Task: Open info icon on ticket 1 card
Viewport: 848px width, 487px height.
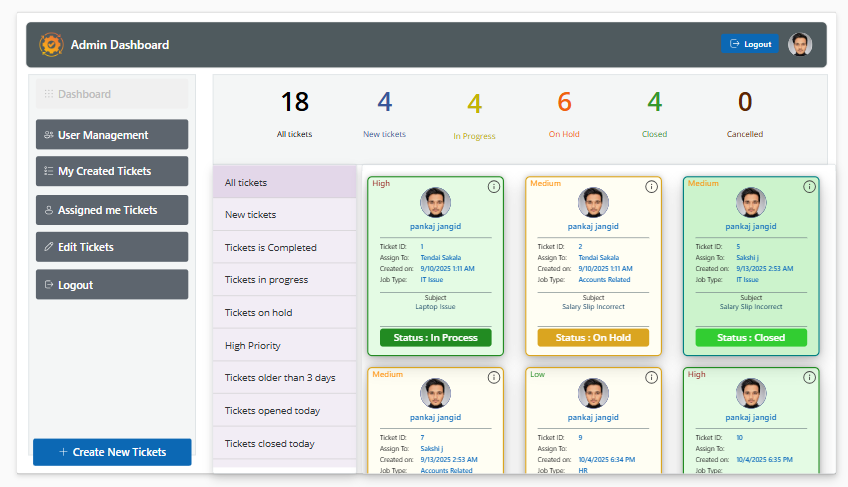Action: click(x=494, y=187)
